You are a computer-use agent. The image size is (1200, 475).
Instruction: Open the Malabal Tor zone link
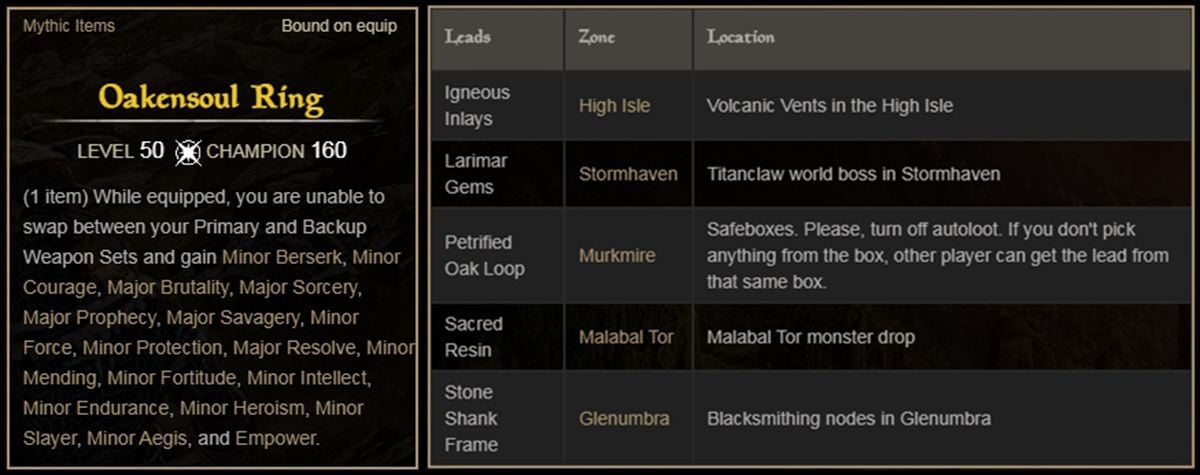pyautogui.click(x=626, y=337)
